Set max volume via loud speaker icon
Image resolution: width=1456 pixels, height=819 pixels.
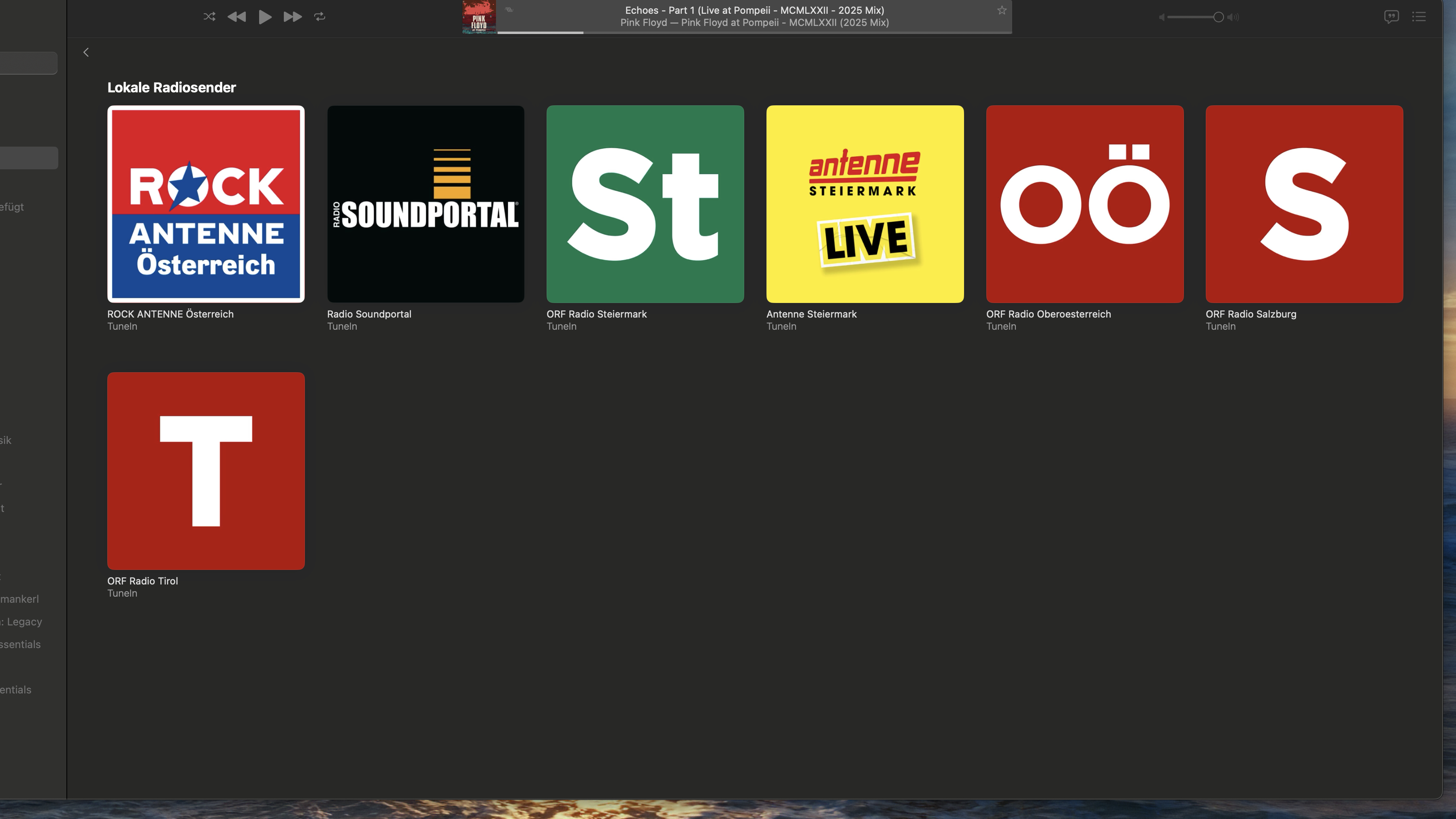point(1233,17)
